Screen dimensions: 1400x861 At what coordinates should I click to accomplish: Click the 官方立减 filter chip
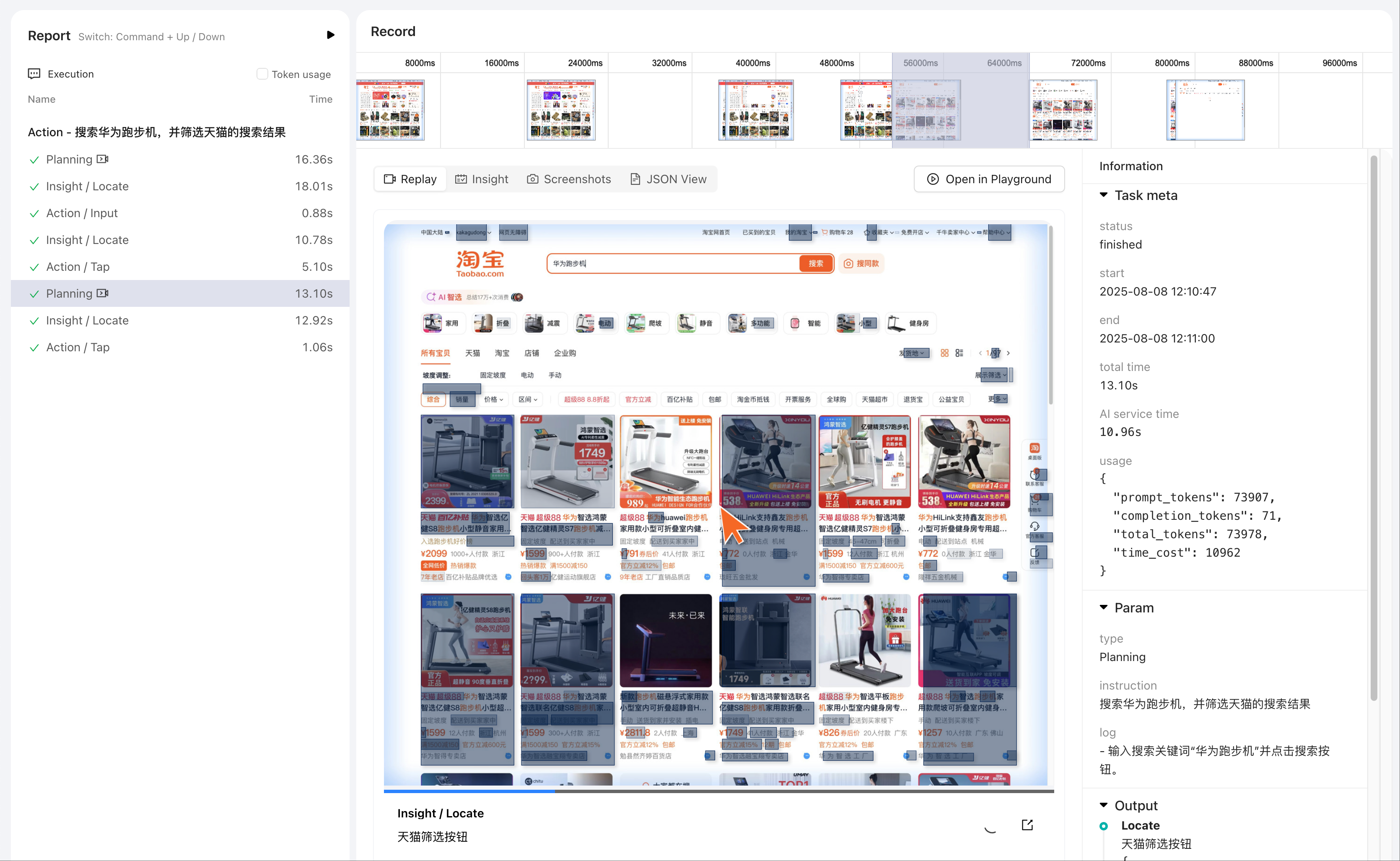pos(638,399)
